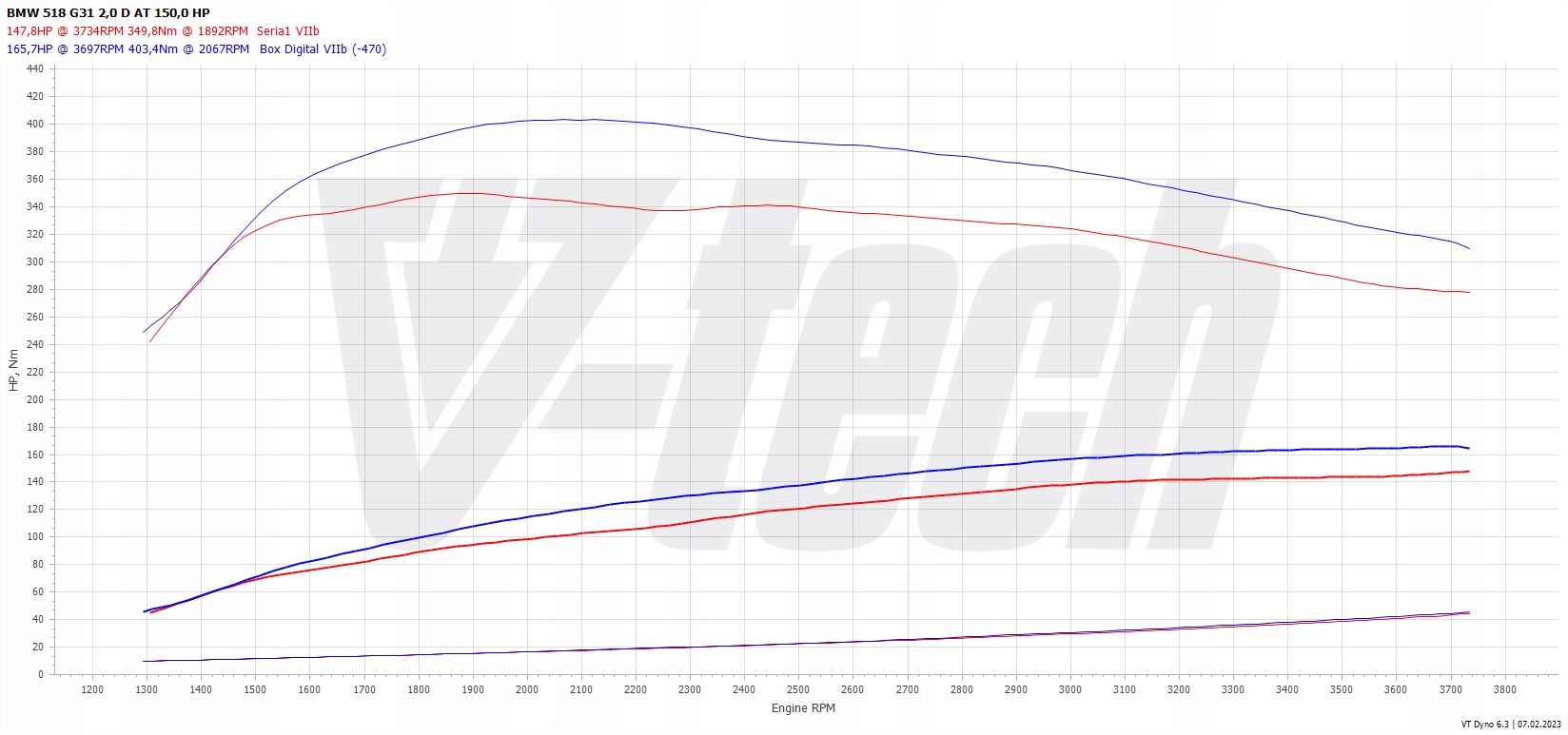Click the "100" value on the vertical axis
1568x735 pixels.
(35, 537)
